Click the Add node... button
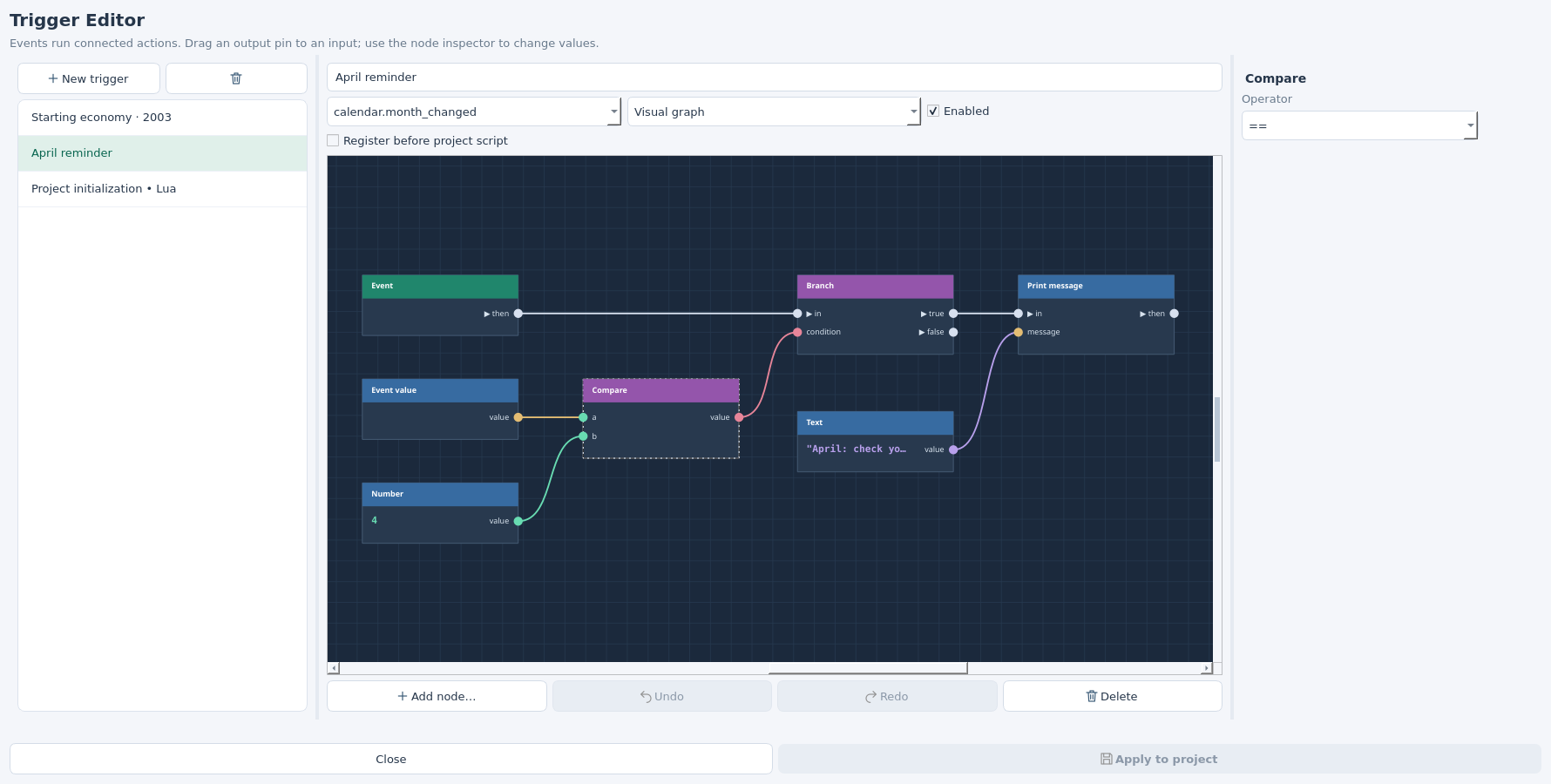This screenshot has height=784, width=1551. click(x=437, y=696)
